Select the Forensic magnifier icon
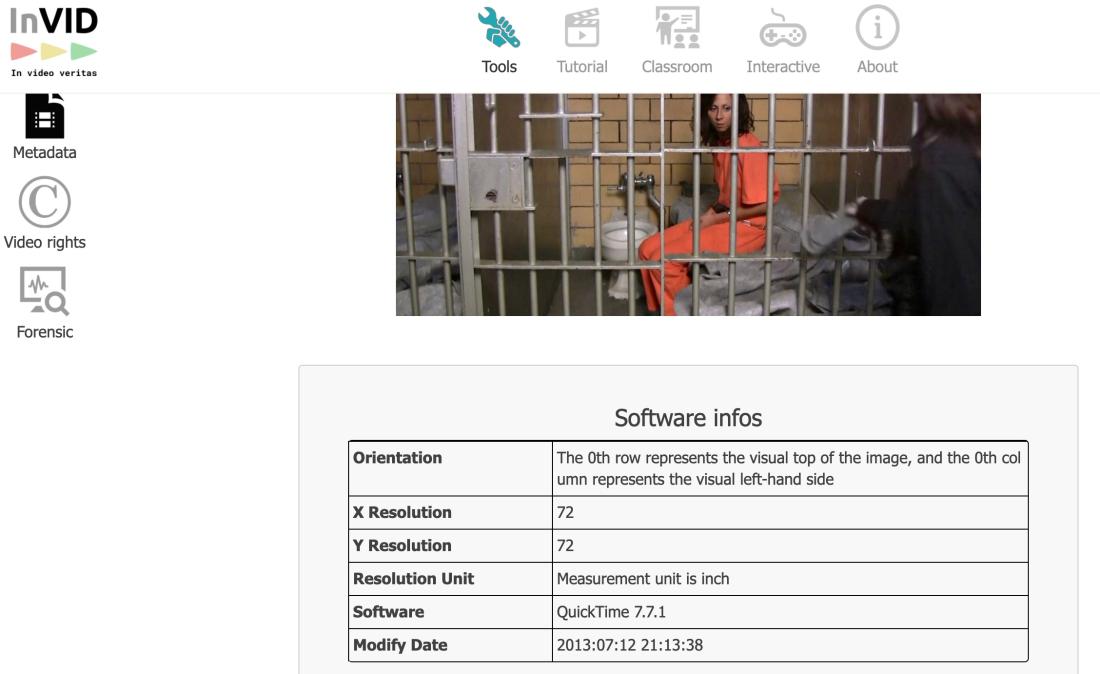Image resolution: width=1100 pixels, height=674 pixels. tap(44, 290)
